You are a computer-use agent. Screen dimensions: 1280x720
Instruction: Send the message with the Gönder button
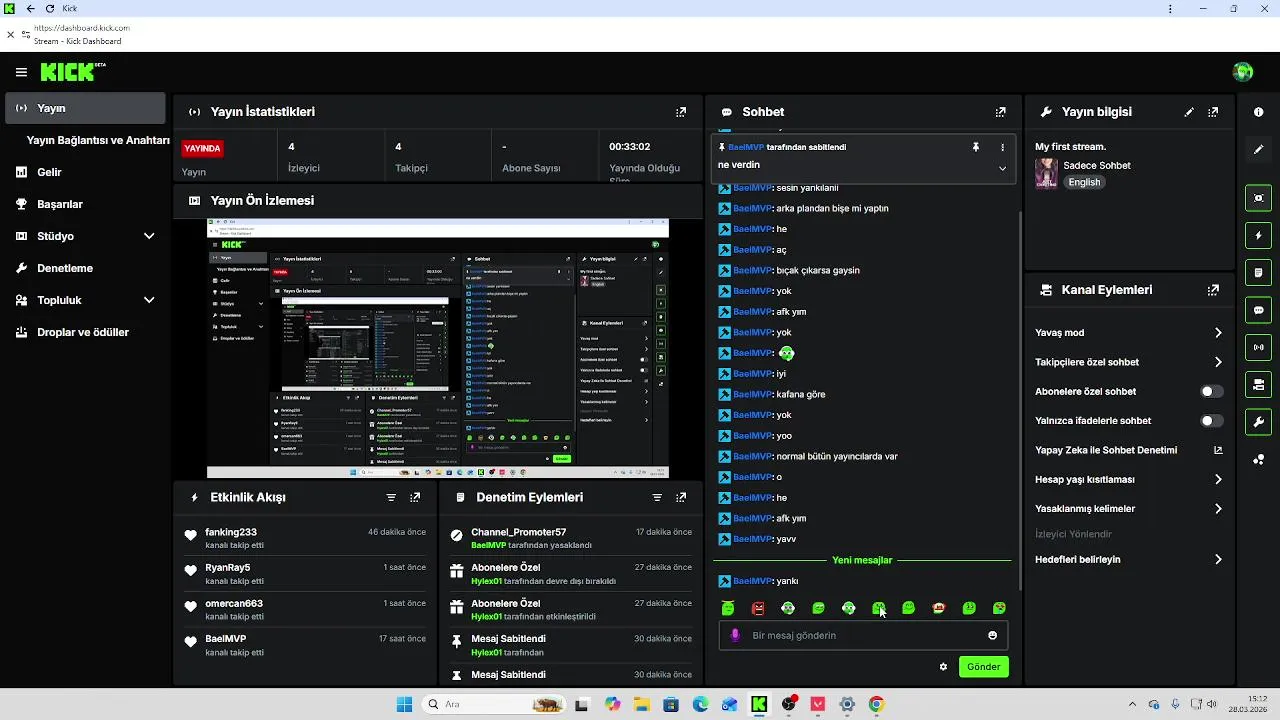point(983,666)
